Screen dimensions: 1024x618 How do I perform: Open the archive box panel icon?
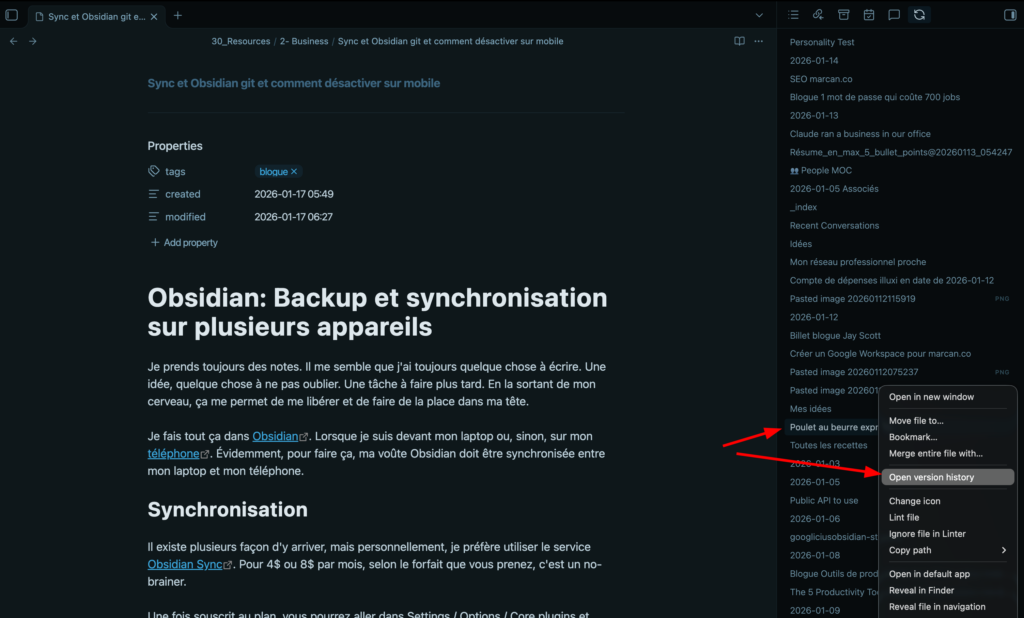coord(844,15)
